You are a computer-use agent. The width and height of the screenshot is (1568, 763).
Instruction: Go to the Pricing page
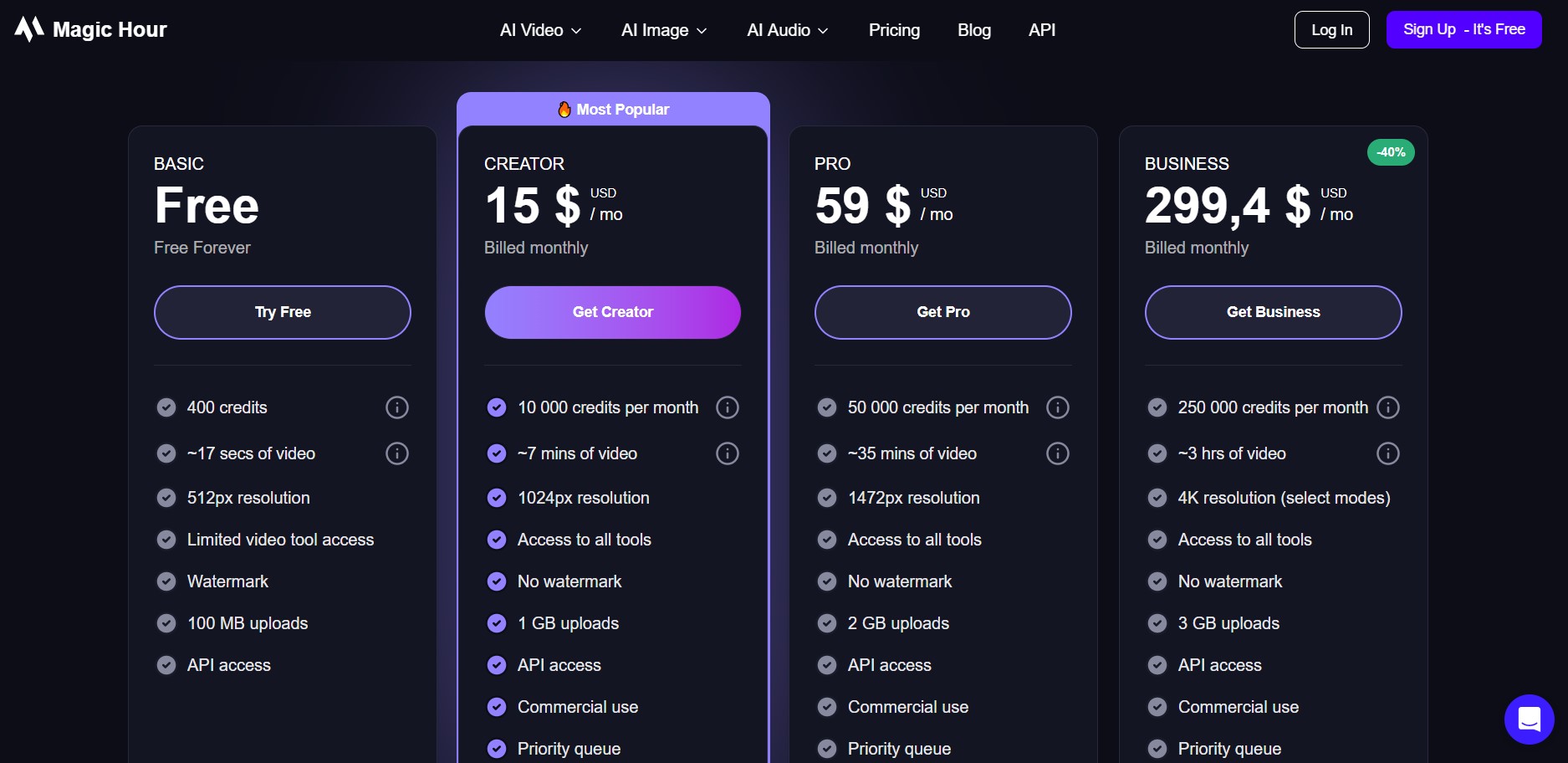(894, 30)
